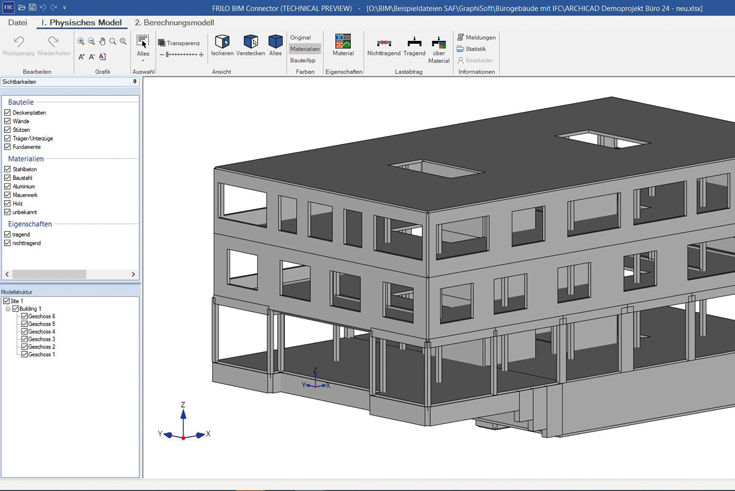
Task: Open the Alles selection dropdown
Action: coord(143,59)
